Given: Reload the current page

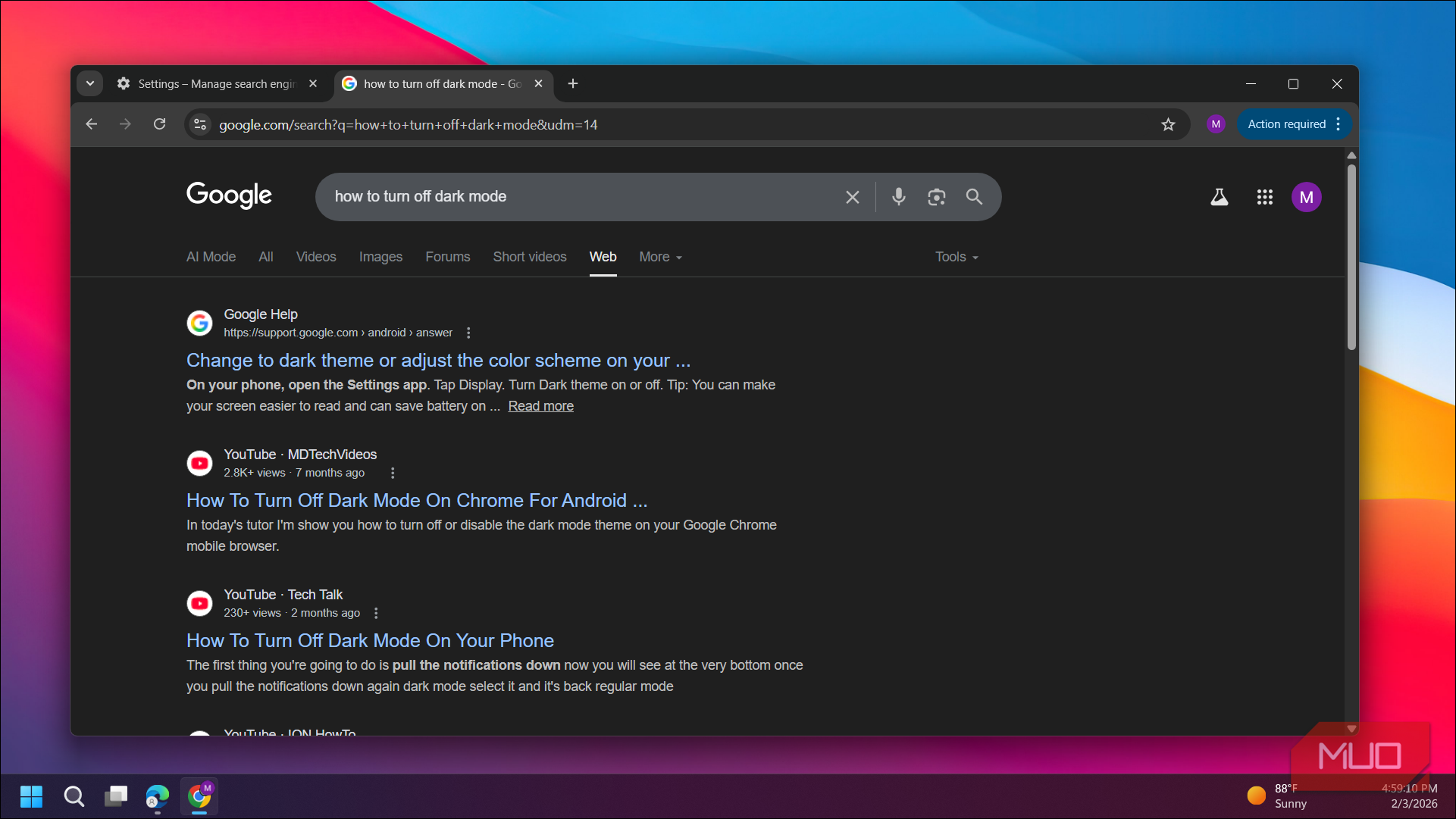Looking at the screenshot, I should [x=159, y=124].
